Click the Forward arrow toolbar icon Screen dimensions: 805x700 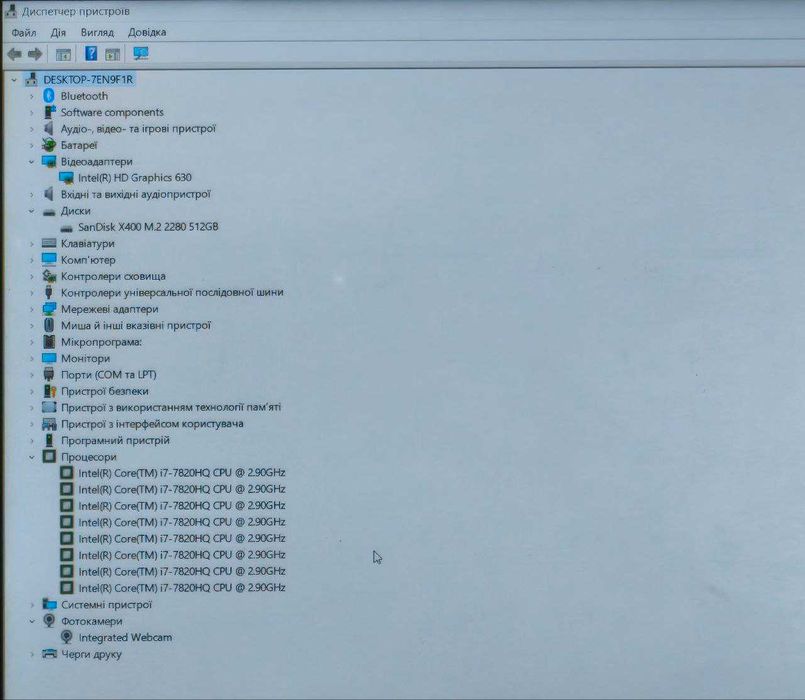click(35, 54)
